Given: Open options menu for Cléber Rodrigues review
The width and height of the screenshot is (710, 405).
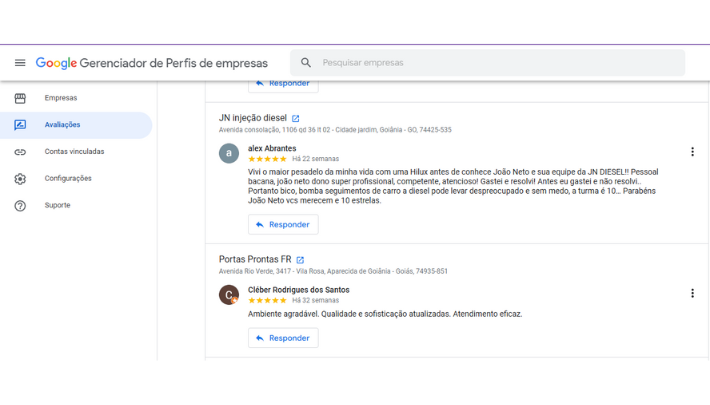Looking at the screenshot, I should click(x=692, y=293).
